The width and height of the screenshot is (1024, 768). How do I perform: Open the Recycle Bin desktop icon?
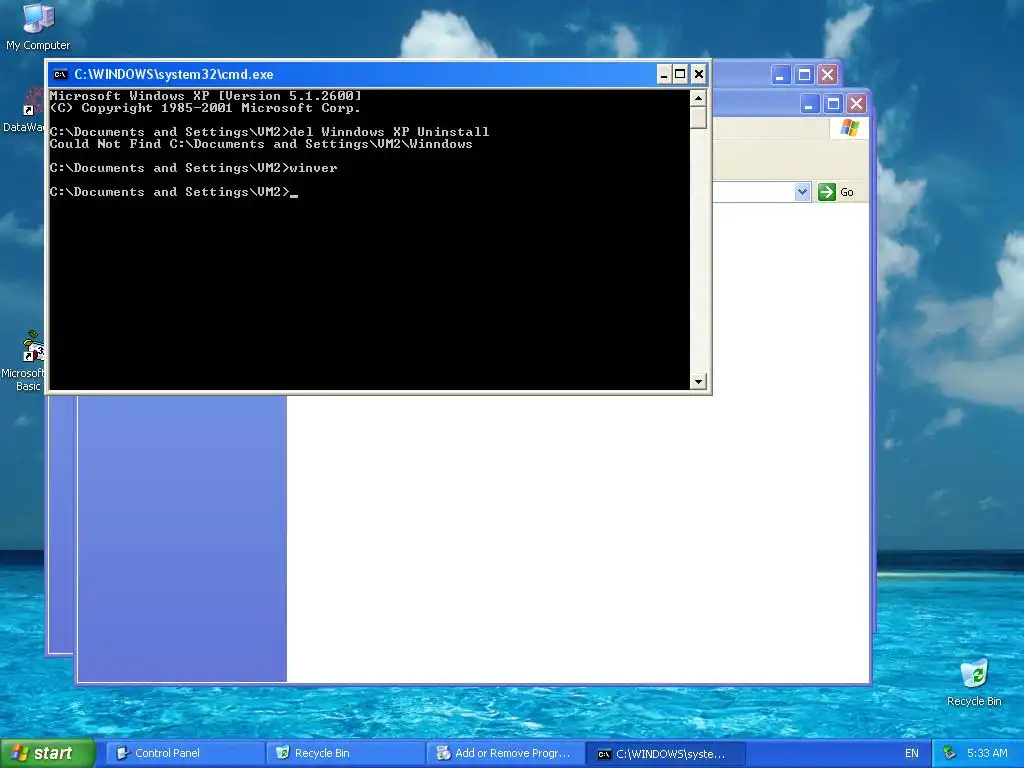click(974, 682)
